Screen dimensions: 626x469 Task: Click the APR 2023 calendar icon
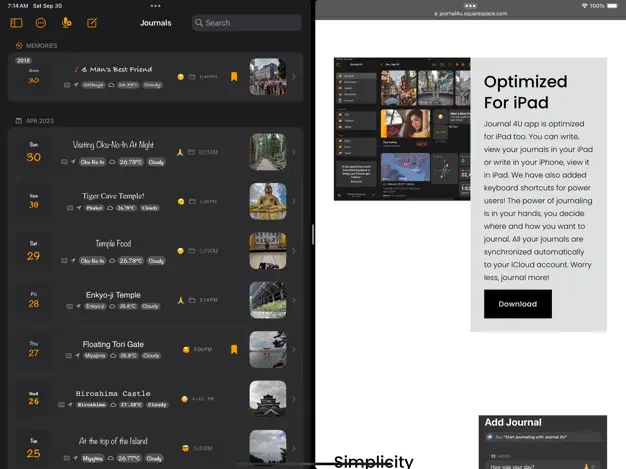[x=19, y=121]
